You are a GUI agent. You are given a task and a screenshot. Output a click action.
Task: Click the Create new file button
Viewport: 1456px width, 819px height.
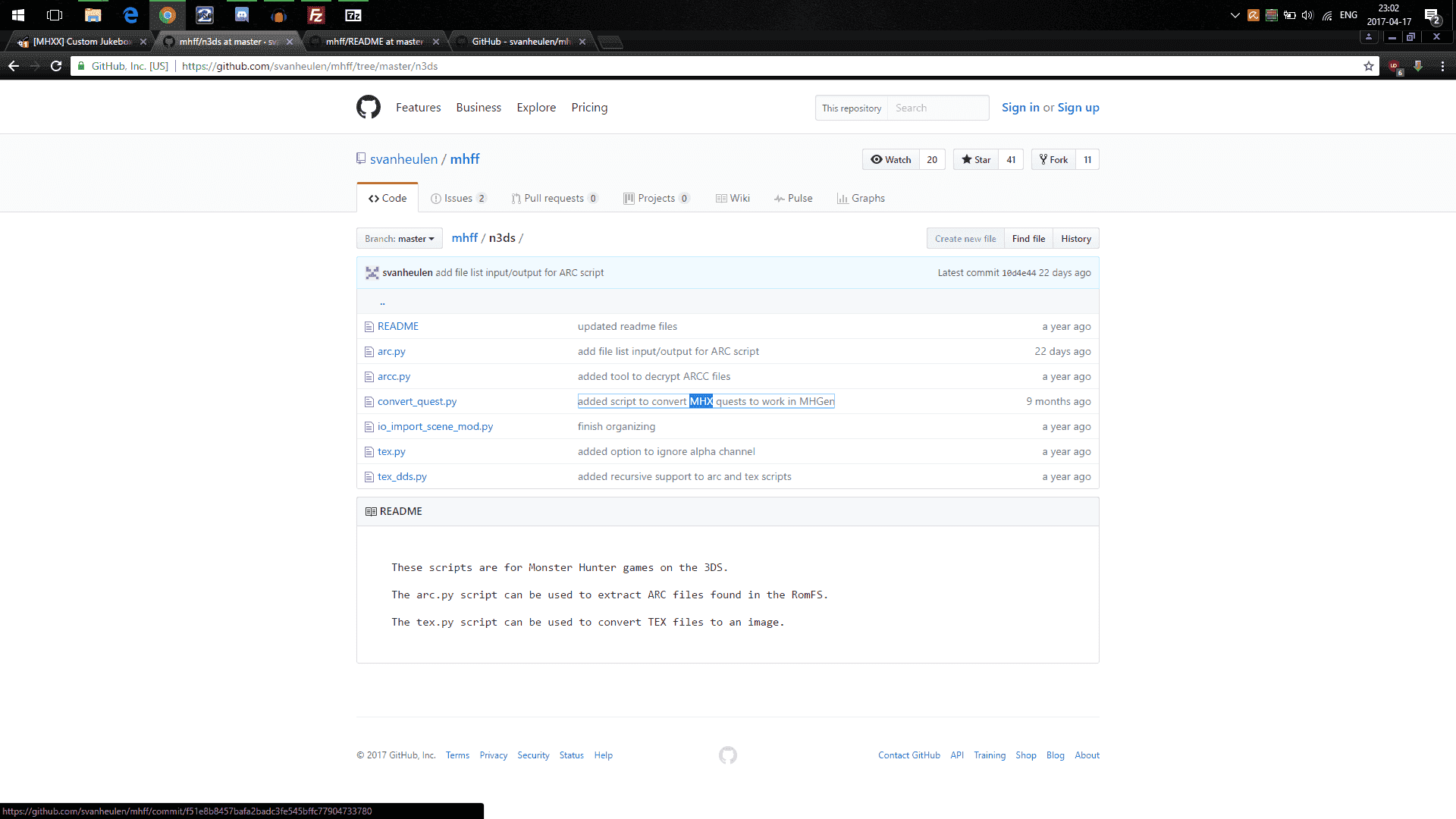click(965, 238)
